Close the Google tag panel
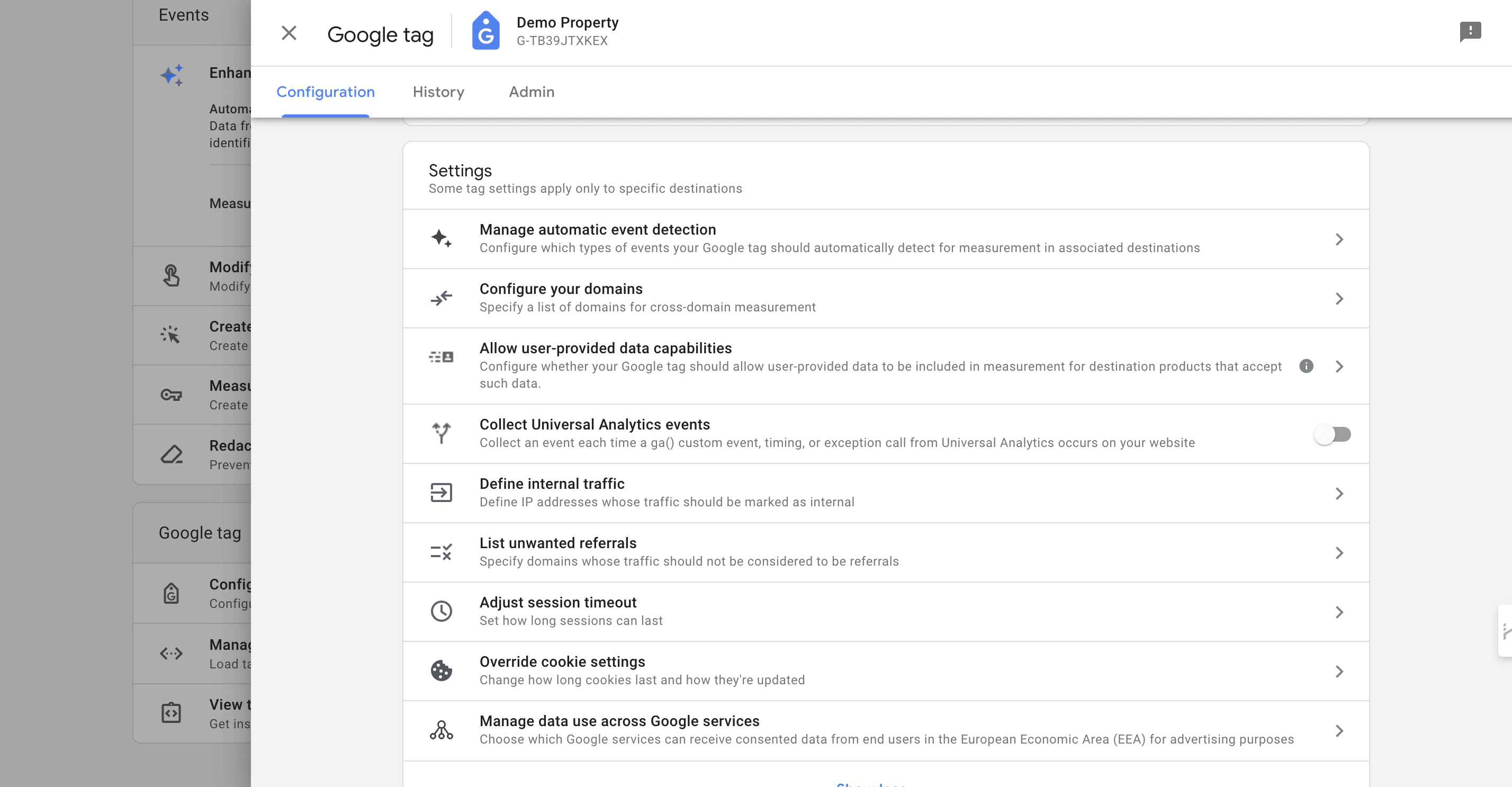This screenshot has height=787, width=1512. (x=289, y=33)
